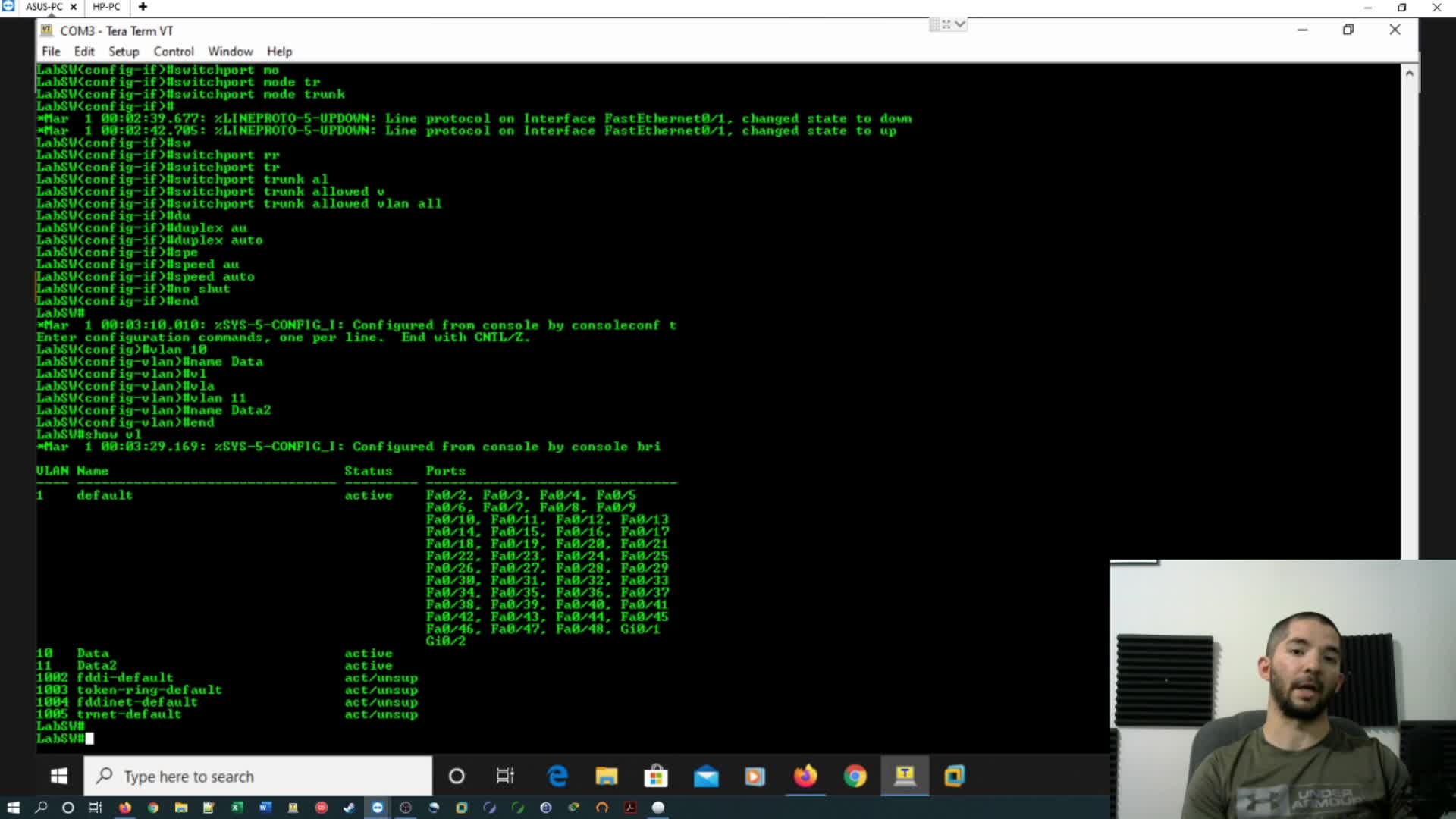1456x819 pixels.
Task: Open Tera Term's File menu
Action: tap(51, 51)
